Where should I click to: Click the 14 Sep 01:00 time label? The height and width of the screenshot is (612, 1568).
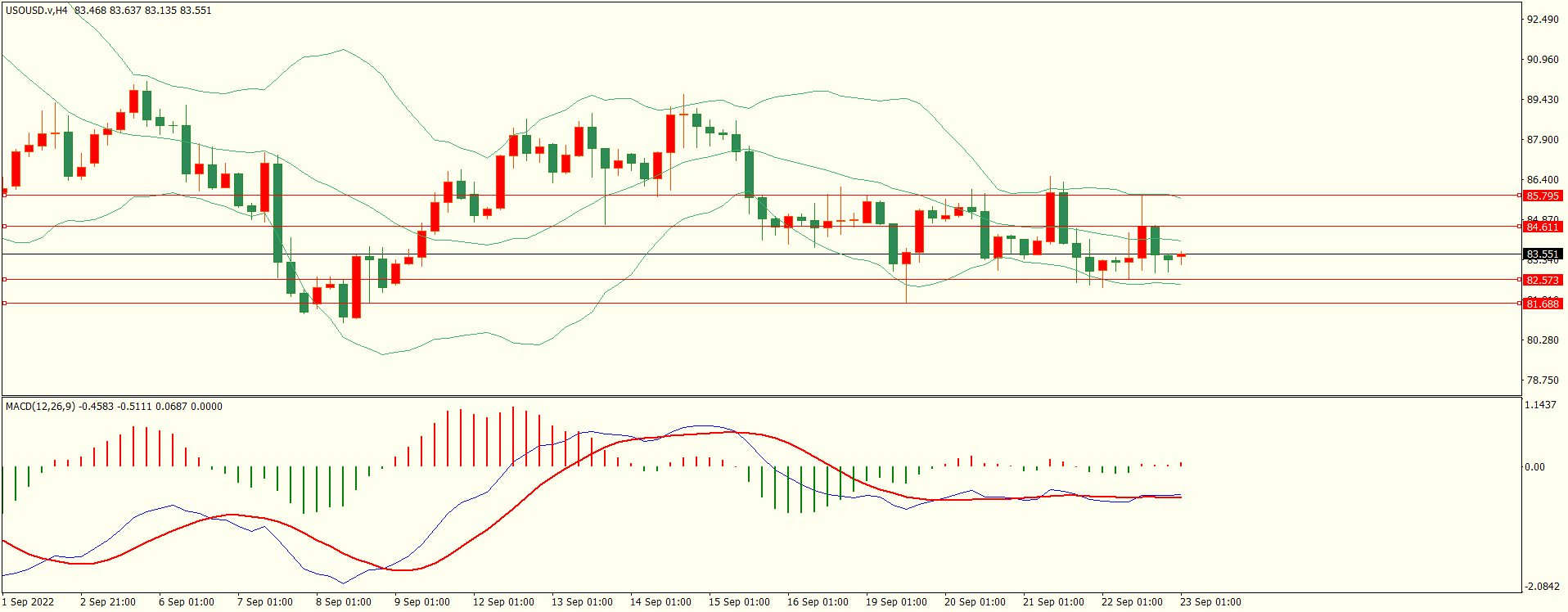[x=660, y=602]
